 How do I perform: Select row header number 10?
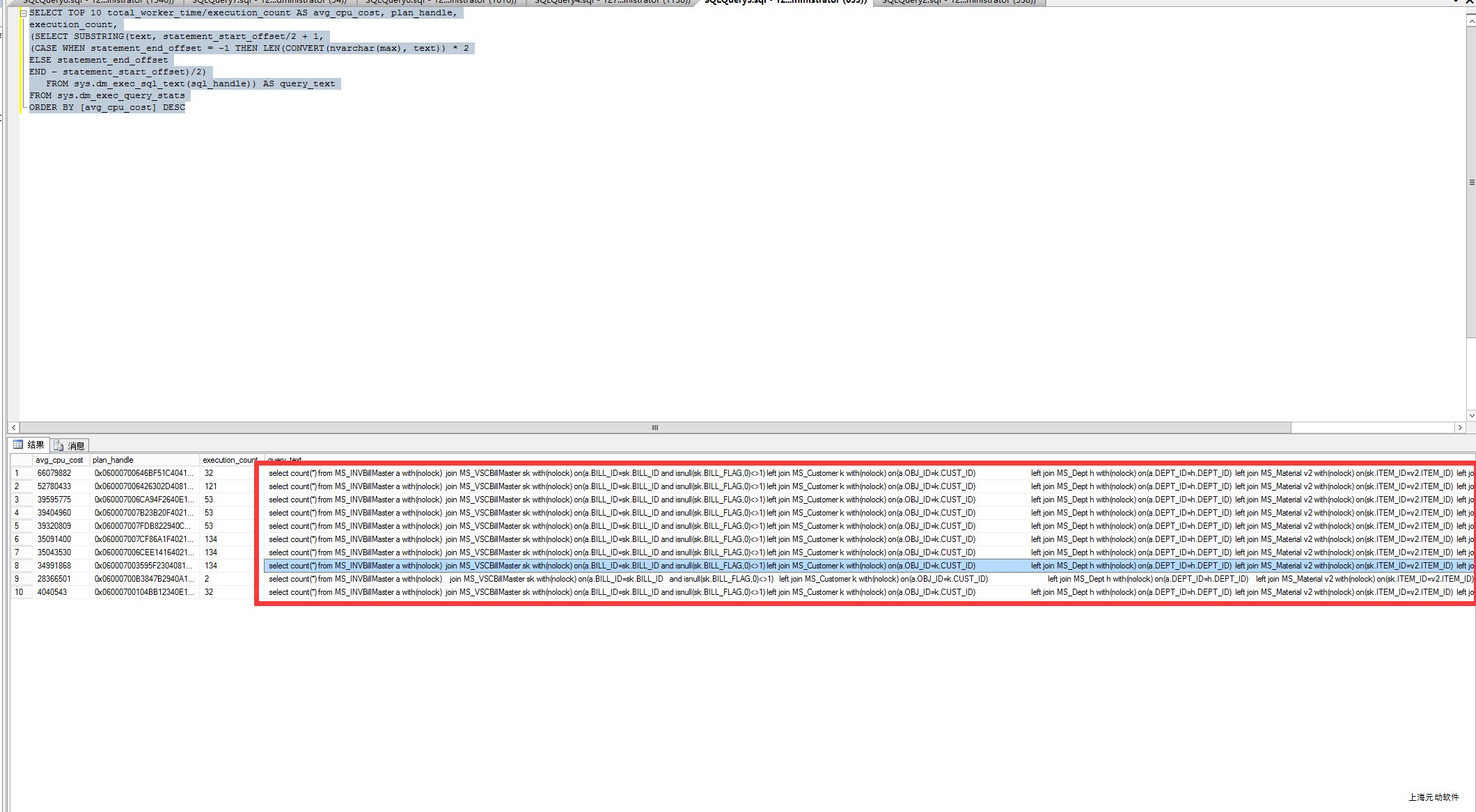pyautogui.click(x=20, y=592)
